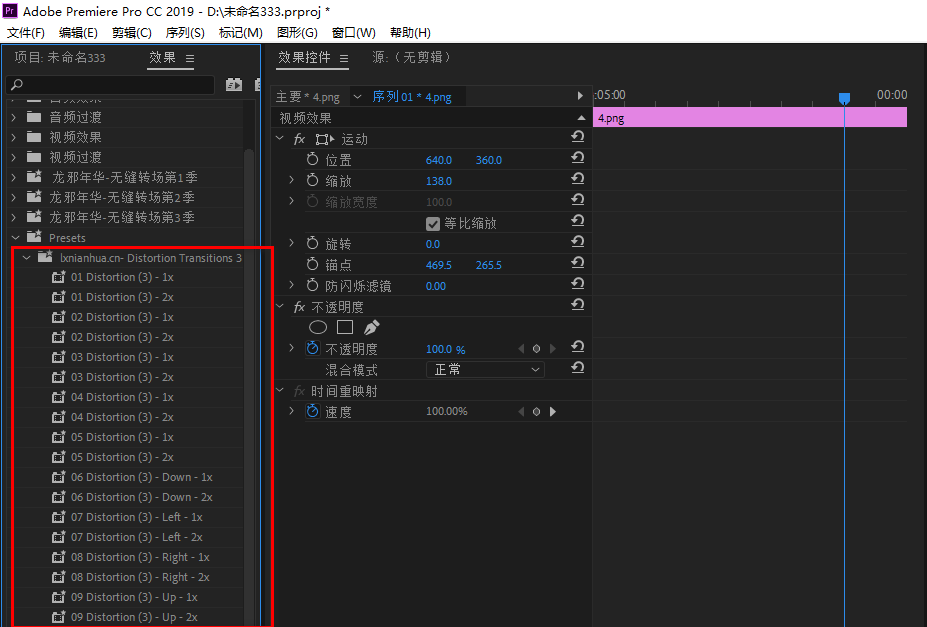Go to next 速度 keyframe
The width and height of the screenshot is (927, 627).
pos(553,412)
